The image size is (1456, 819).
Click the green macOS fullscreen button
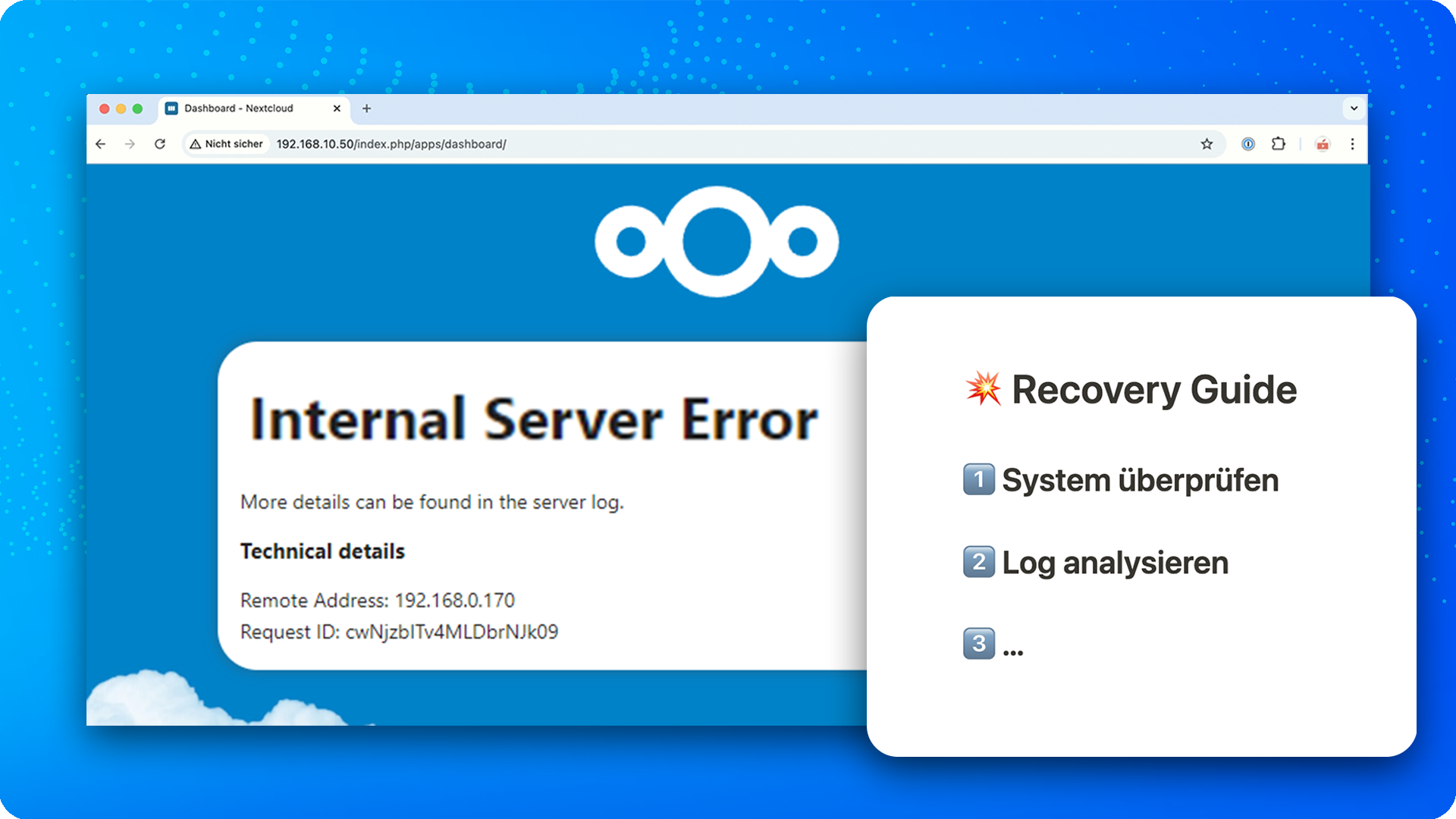point(138,108)
